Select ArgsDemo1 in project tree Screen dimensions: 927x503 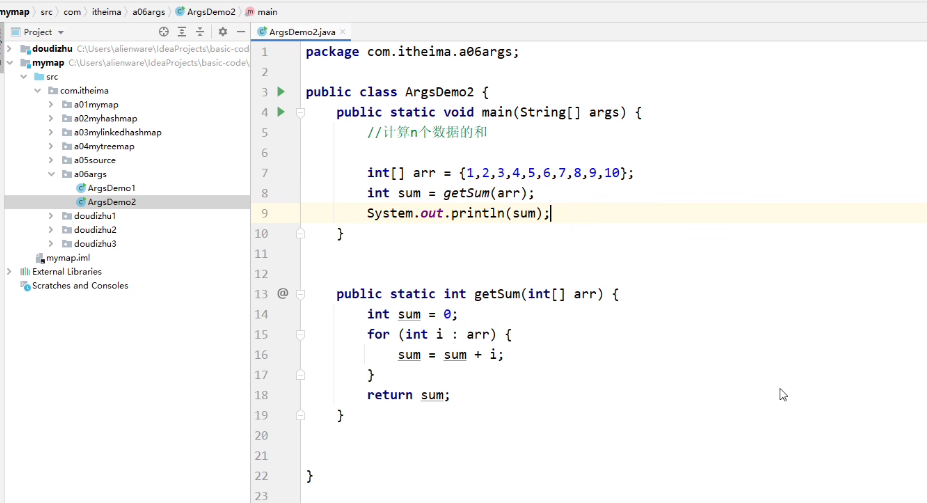coord(111,188)
